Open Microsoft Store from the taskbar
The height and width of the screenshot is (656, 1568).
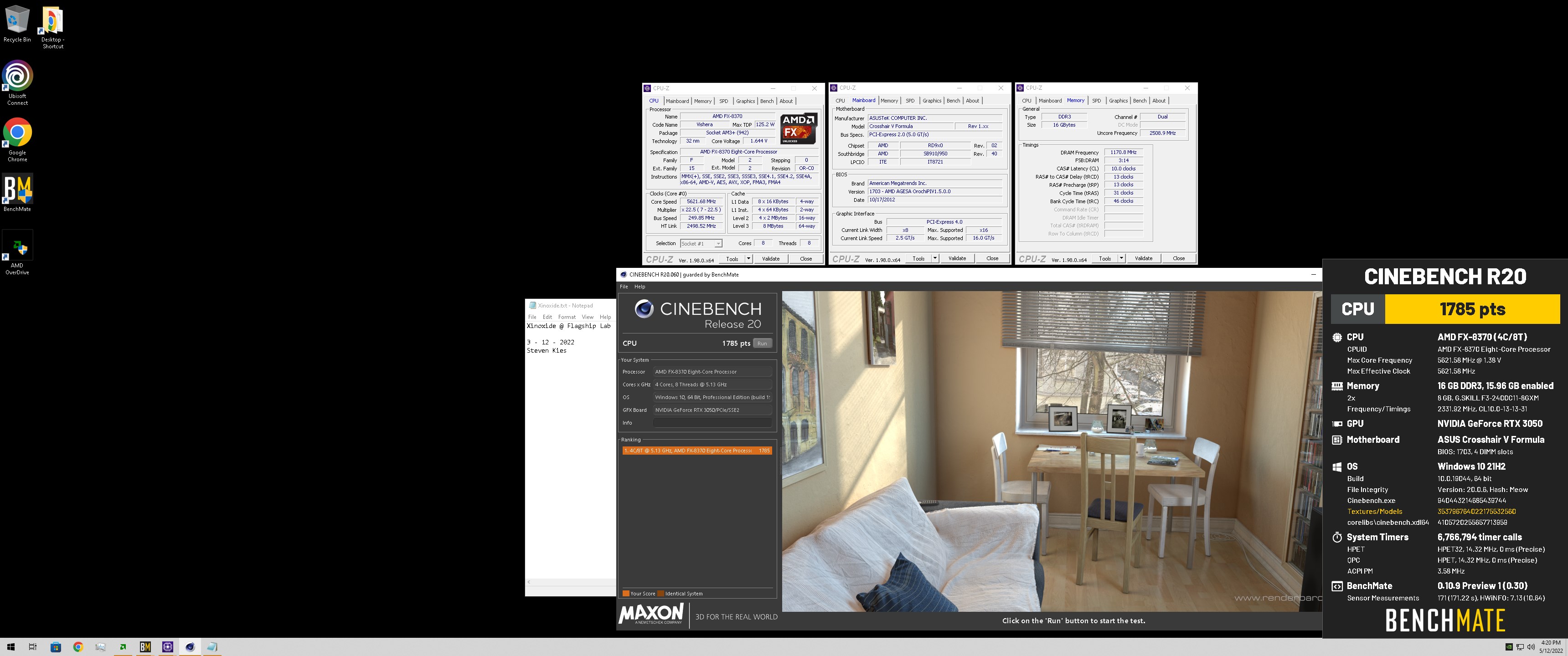(56, 647)
